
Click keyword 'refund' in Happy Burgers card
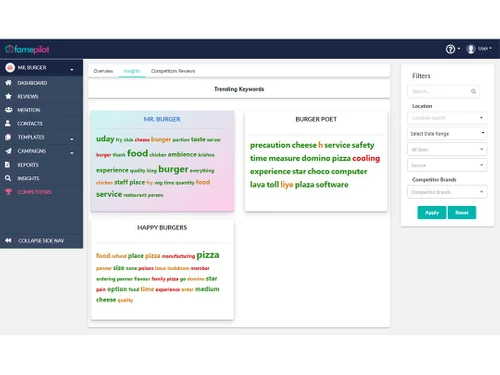pyautogui.click(x=119, y=256)
